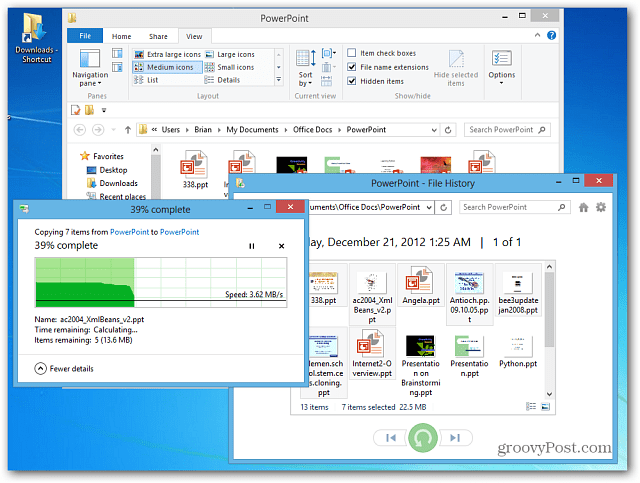Image resolution: width=640 pixels, height=483 pixels.
Task: Select Desktop under Favorites
Action: 107,170
